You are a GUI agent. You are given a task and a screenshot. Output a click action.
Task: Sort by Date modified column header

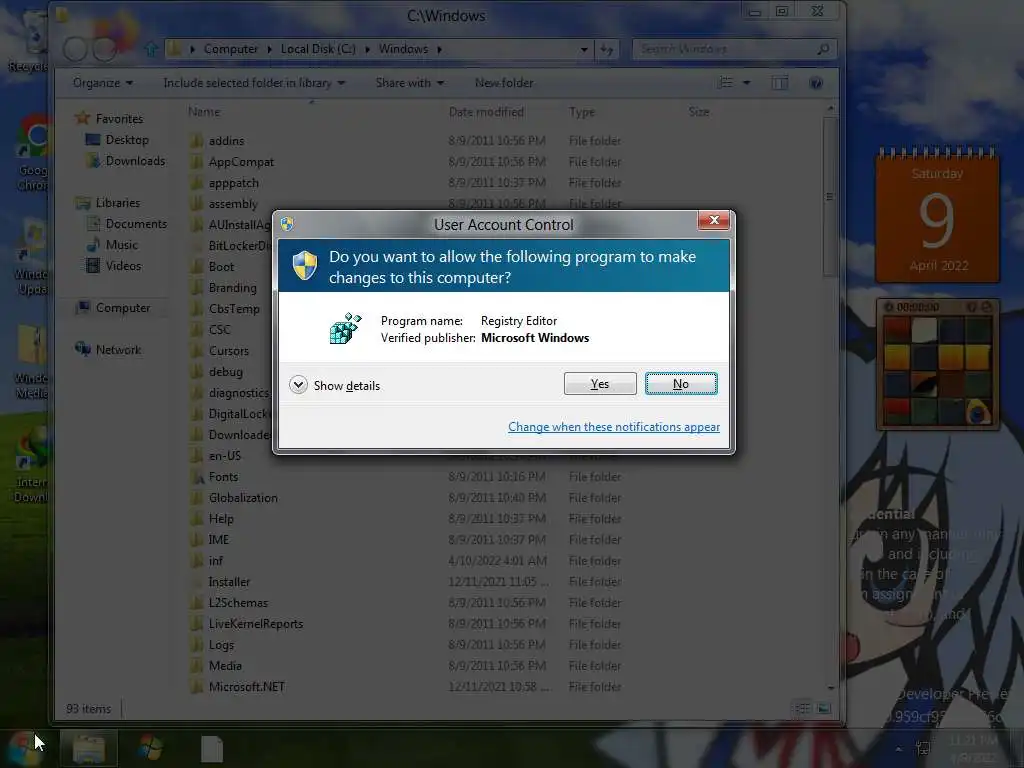pyautogui.click(x=486, y=112)
